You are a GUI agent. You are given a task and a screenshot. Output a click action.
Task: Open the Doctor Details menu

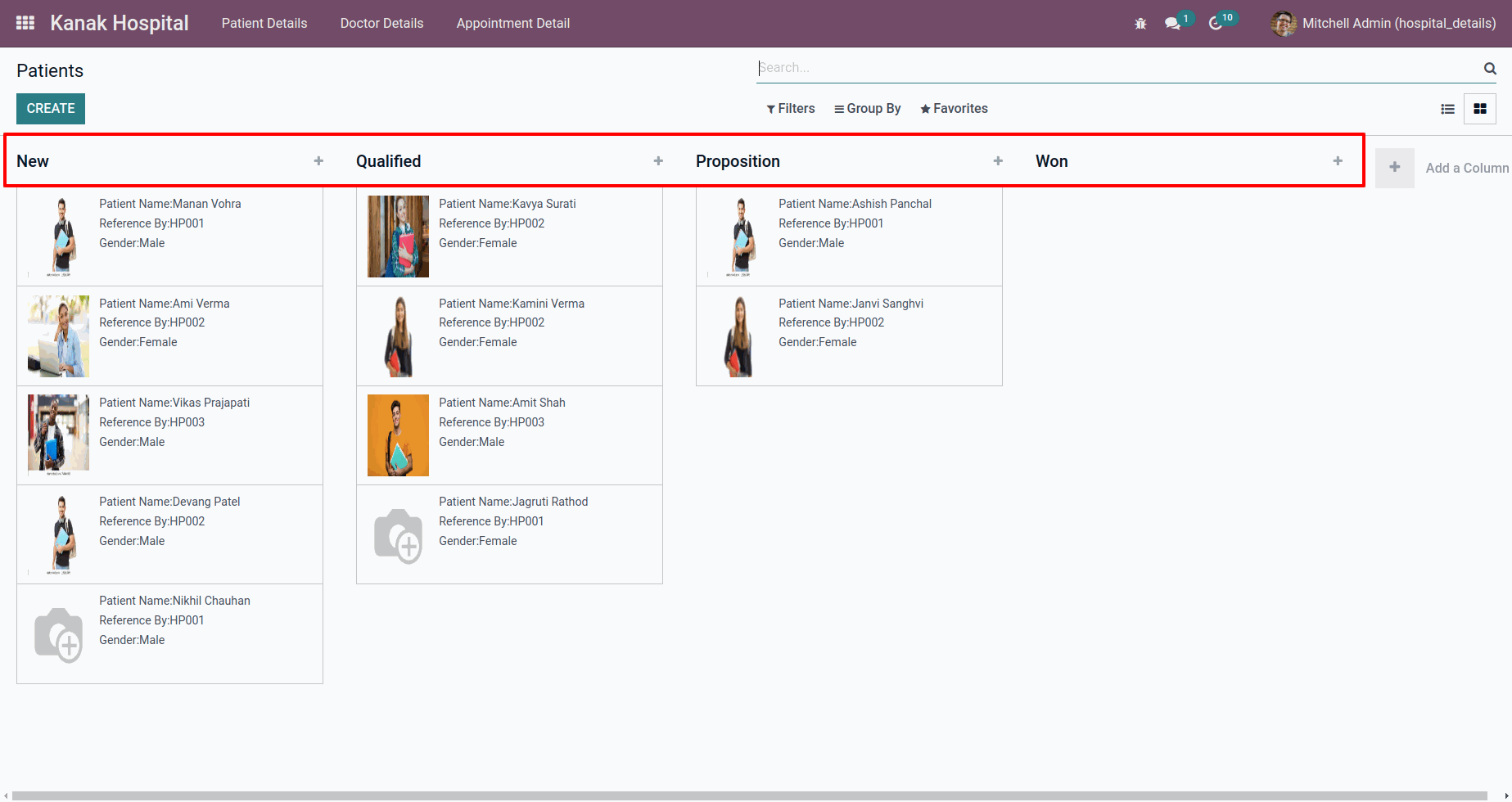tap(381, 23)
